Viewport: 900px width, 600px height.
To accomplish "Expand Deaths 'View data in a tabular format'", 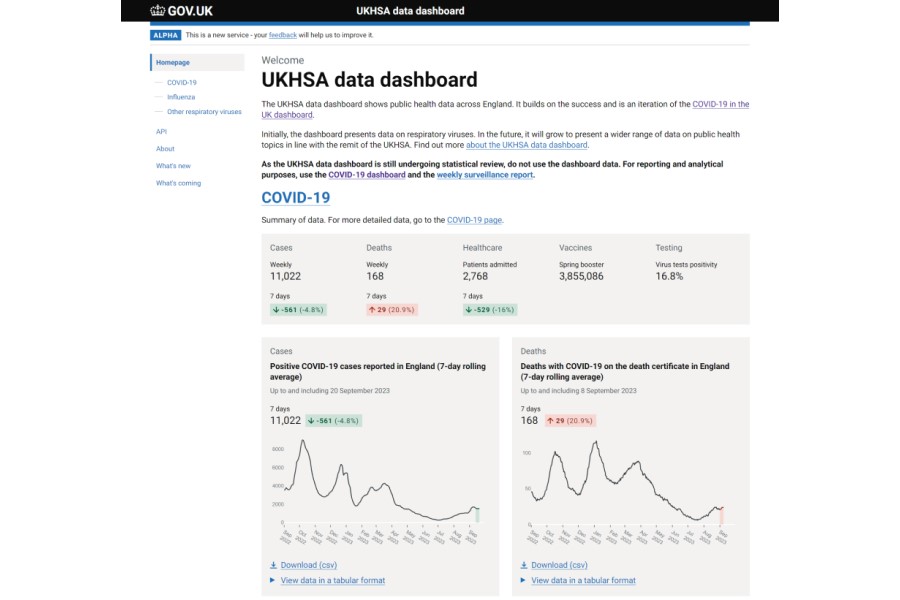I will pos(583,580).
